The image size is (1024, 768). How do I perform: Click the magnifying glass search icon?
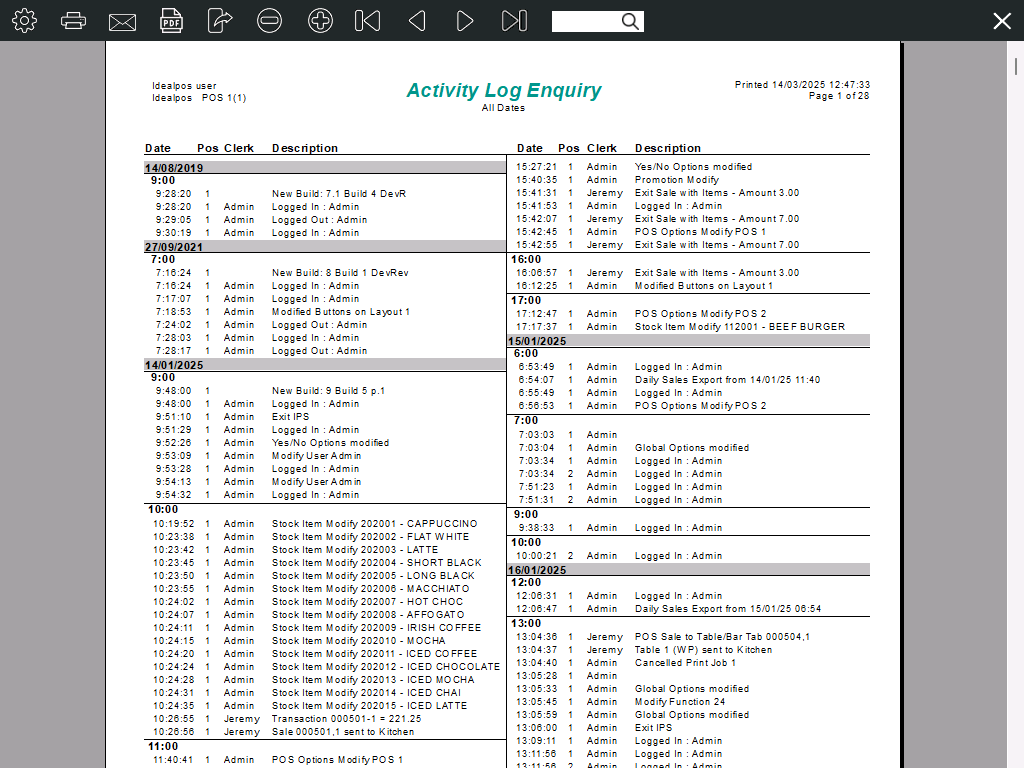tap(630, 21)
